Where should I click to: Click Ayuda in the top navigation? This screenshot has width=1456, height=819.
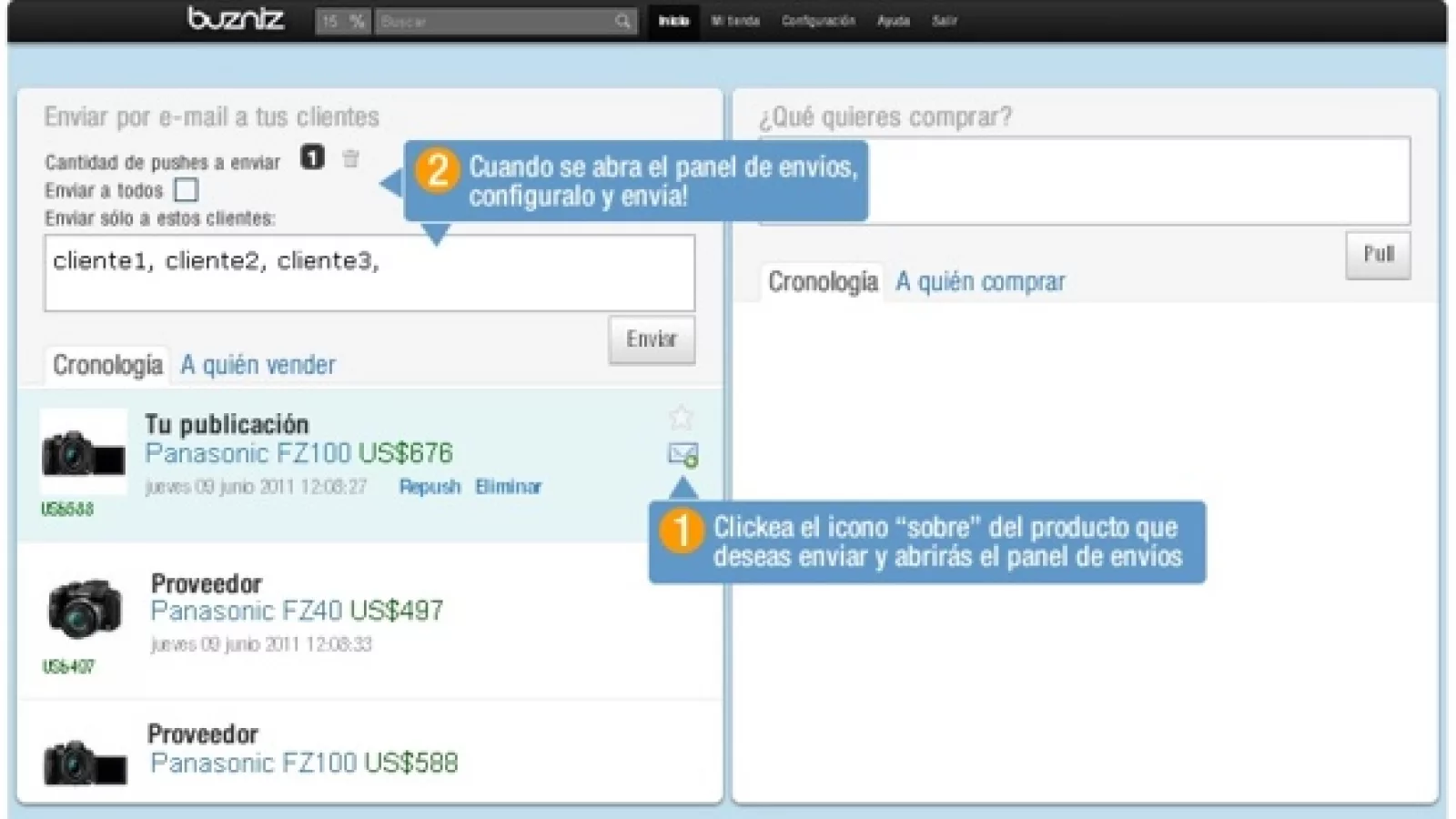pyautogui.click(x=893, y=21)
